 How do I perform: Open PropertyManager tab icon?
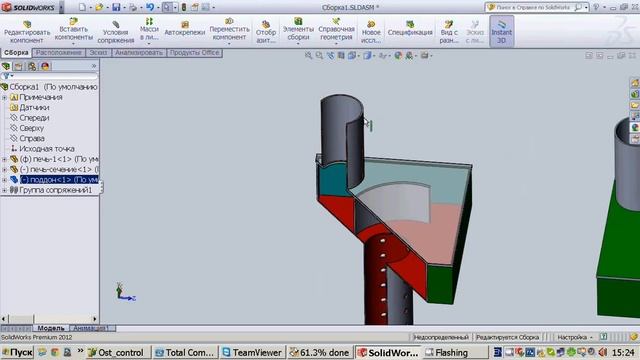(18, 66)
